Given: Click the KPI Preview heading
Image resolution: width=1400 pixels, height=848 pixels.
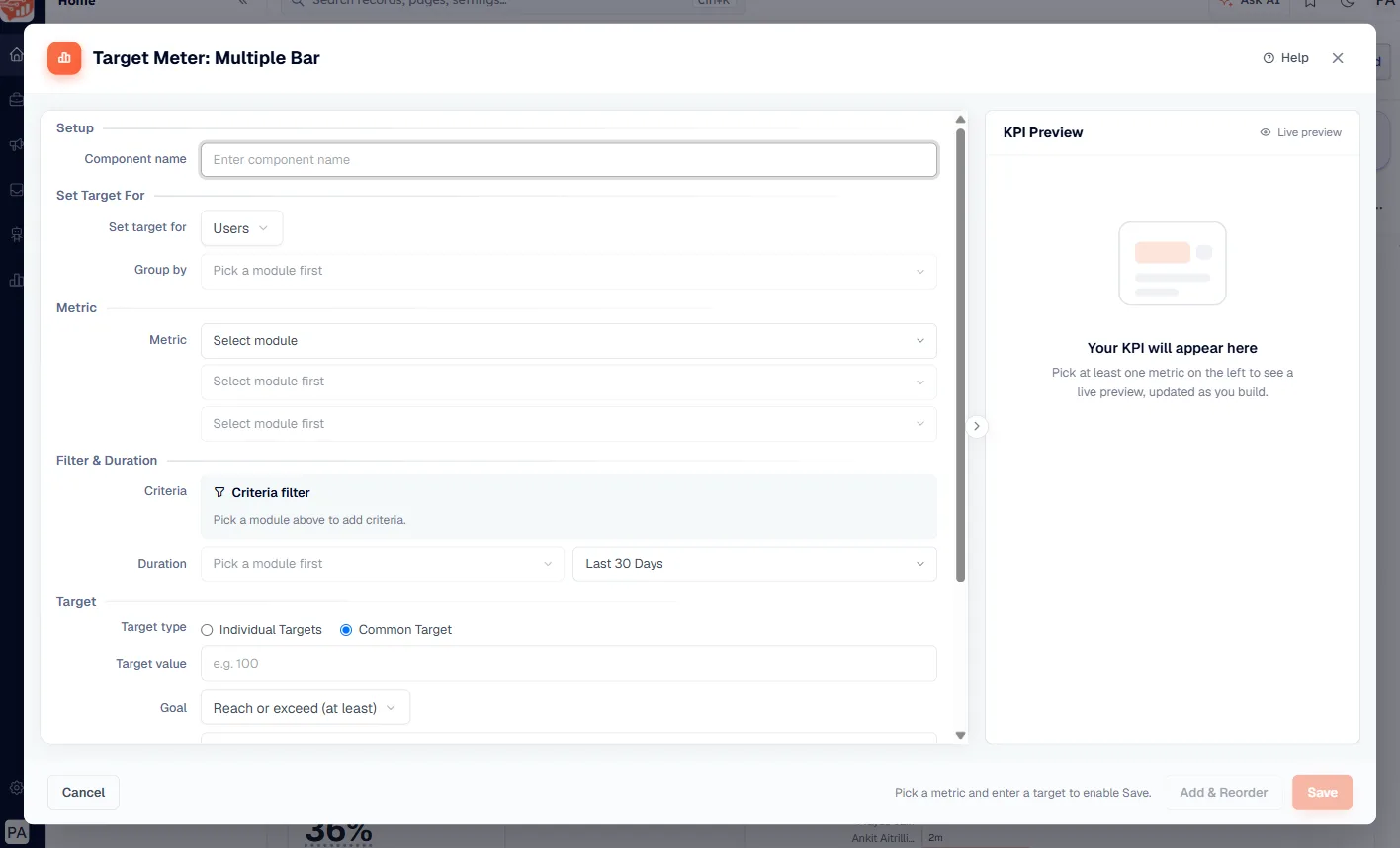Looking at the screenshot, I should (1043, 132).
